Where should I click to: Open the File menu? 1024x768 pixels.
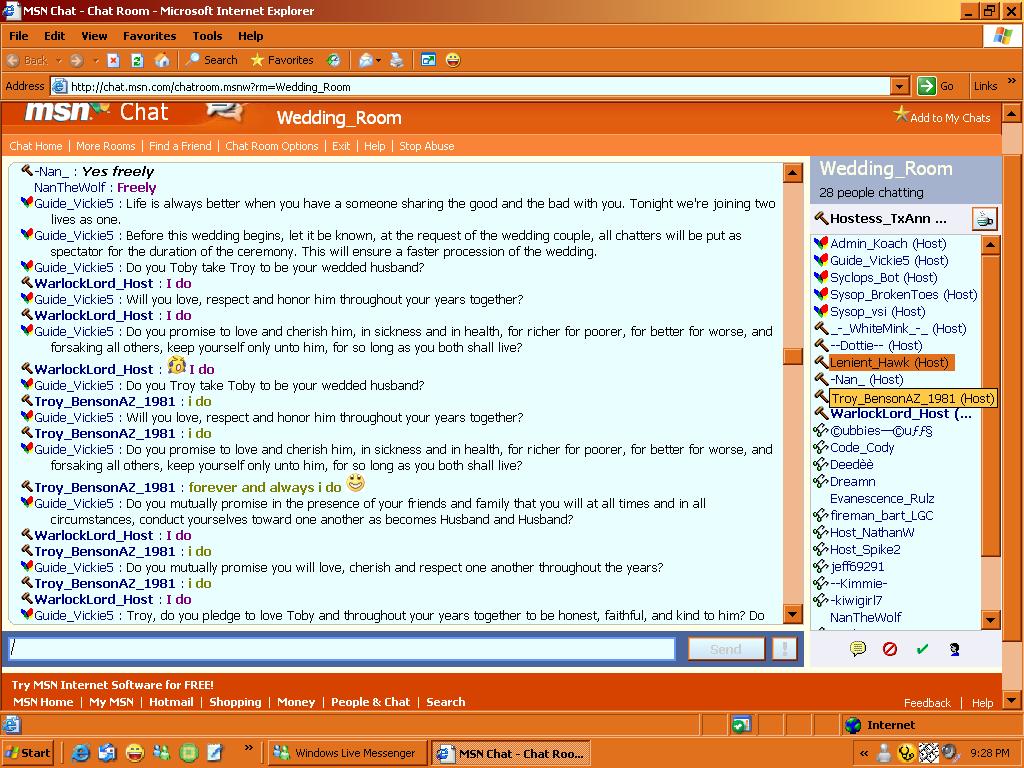pyautogui.click(x=19, y=36)
